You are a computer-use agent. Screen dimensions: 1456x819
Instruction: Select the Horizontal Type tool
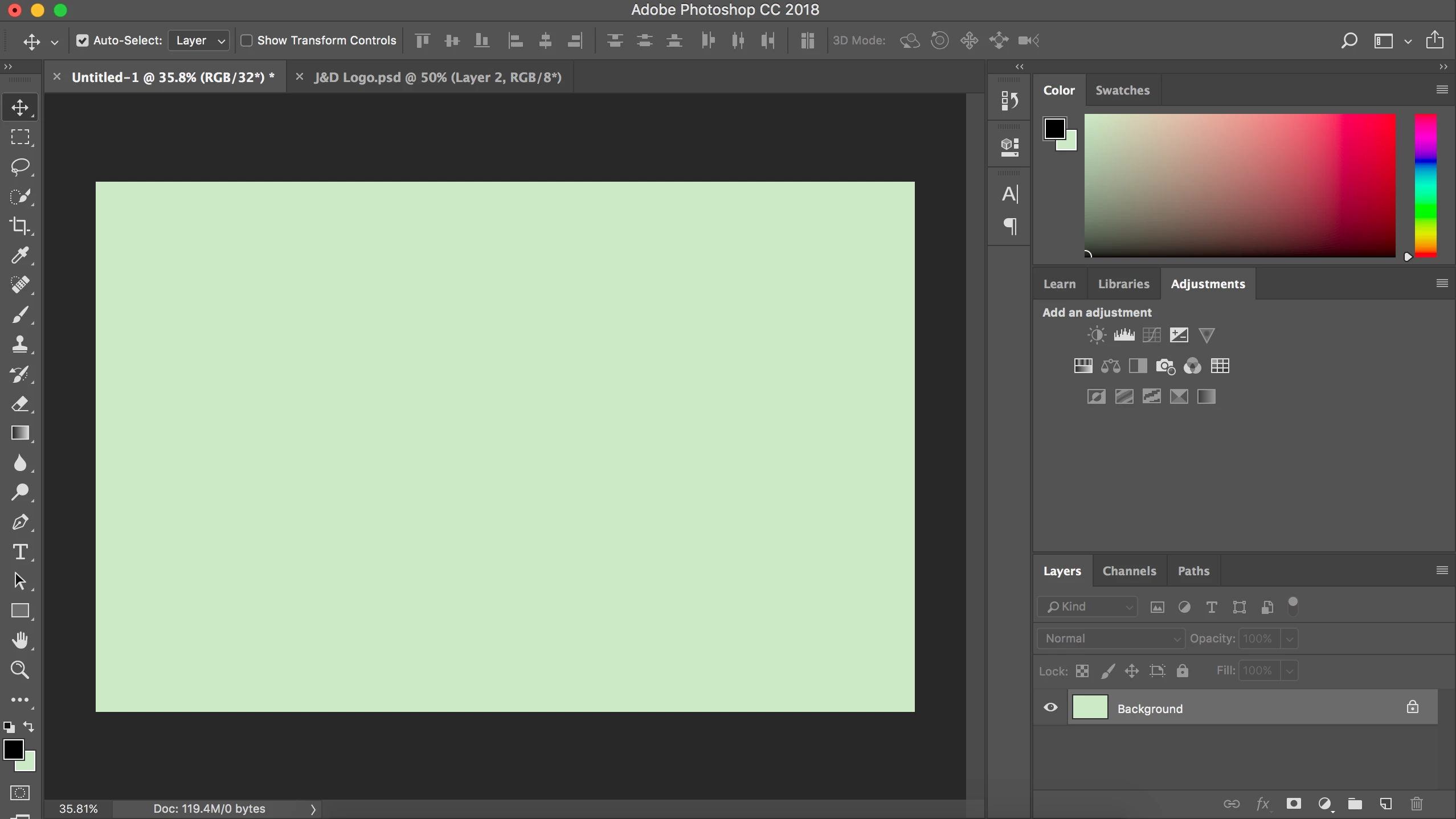coord(20,552)
